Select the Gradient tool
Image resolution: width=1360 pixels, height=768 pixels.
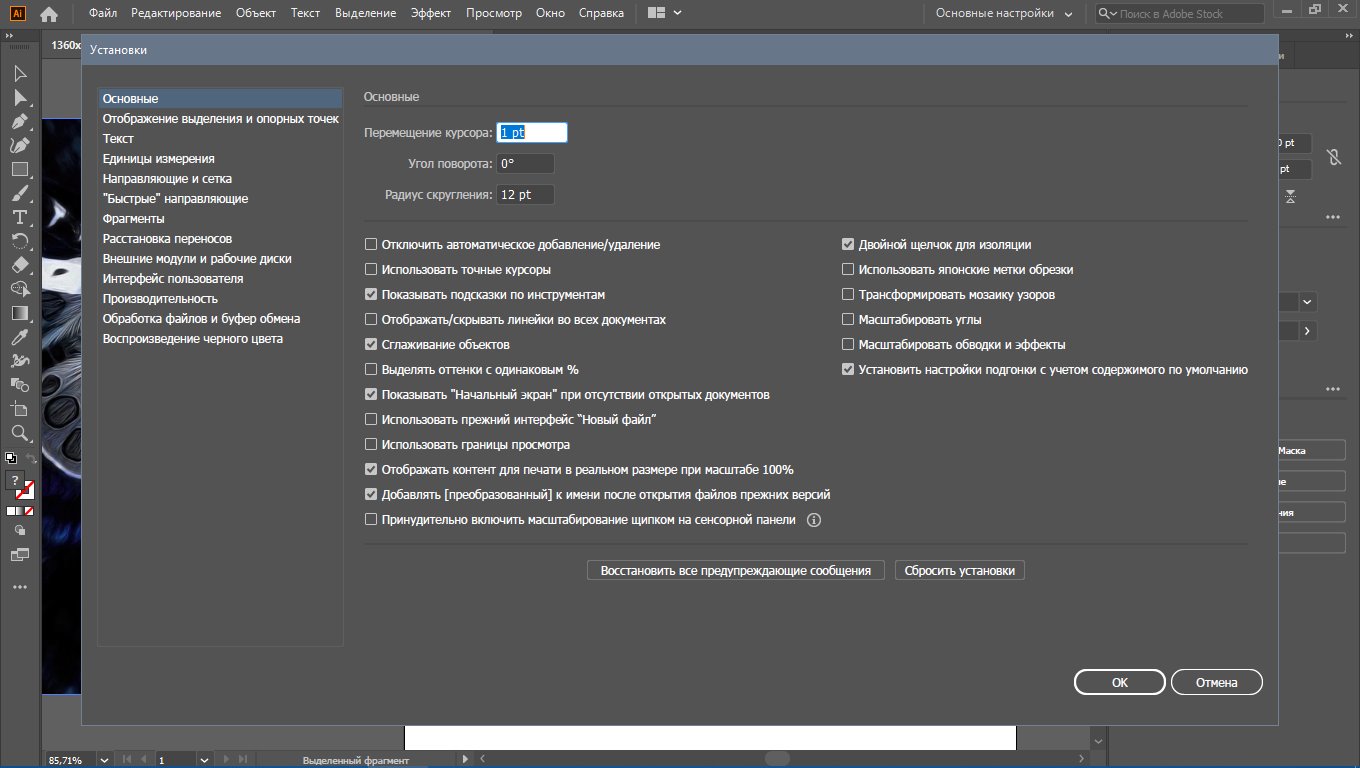pos(19,313)
